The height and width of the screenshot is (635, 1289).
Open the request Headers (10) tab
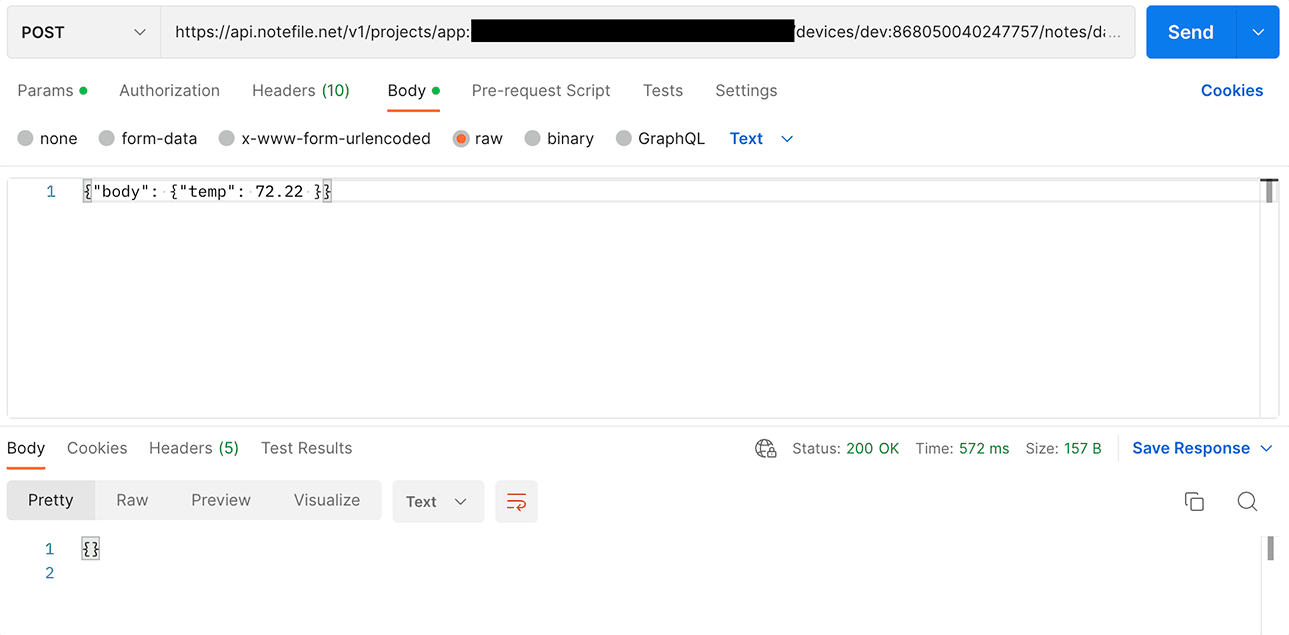click(301, 90)
